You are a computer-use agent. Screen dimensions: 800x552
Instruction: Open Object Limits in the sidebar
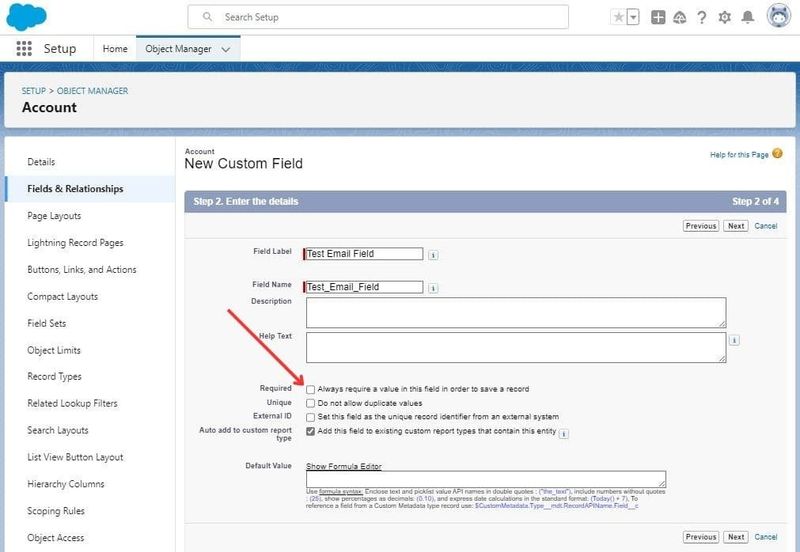coord(54,350)
